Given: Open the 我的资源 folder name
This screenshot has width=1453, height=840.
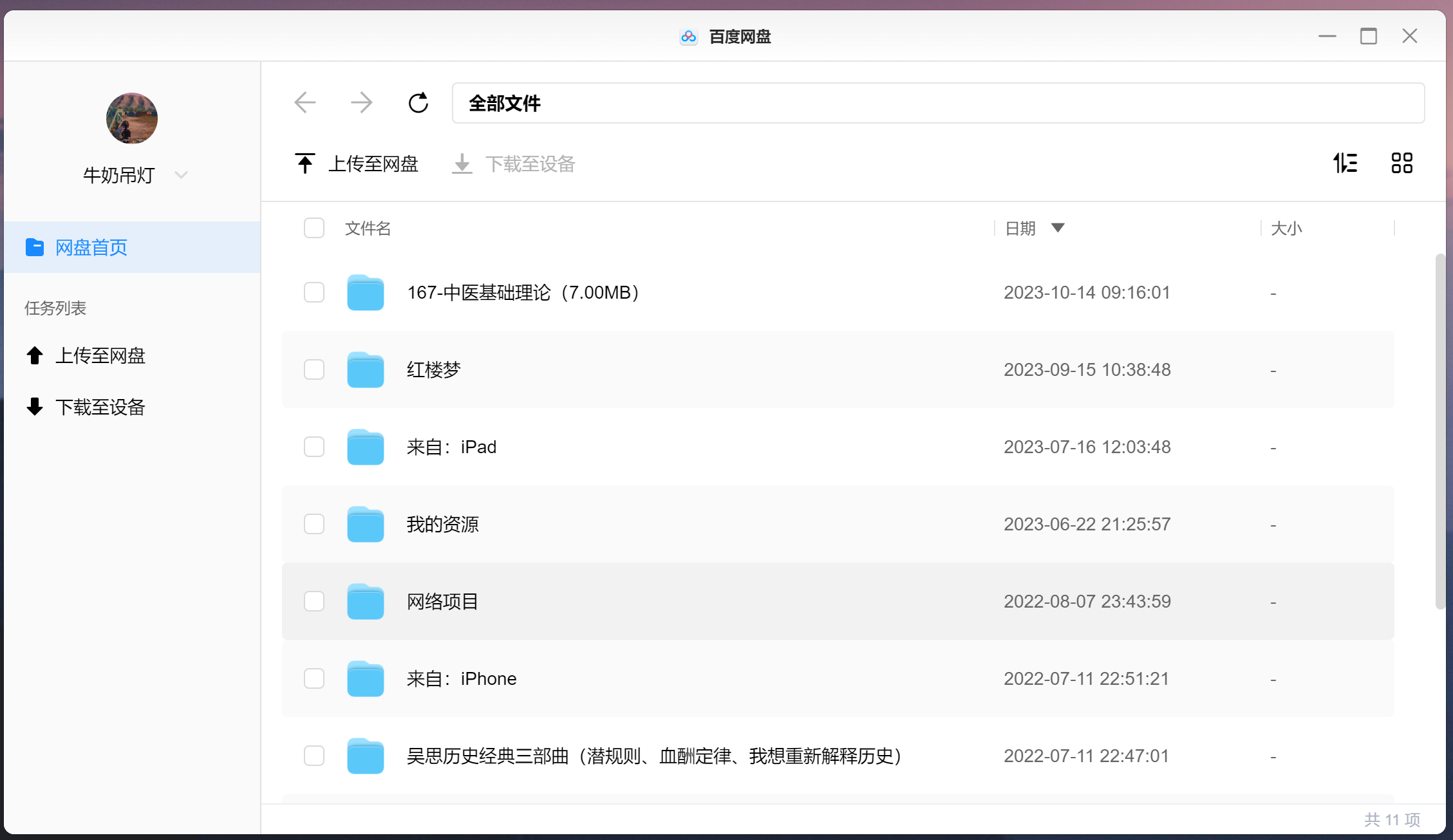Looking at the screenshot, I should [443, 524].
